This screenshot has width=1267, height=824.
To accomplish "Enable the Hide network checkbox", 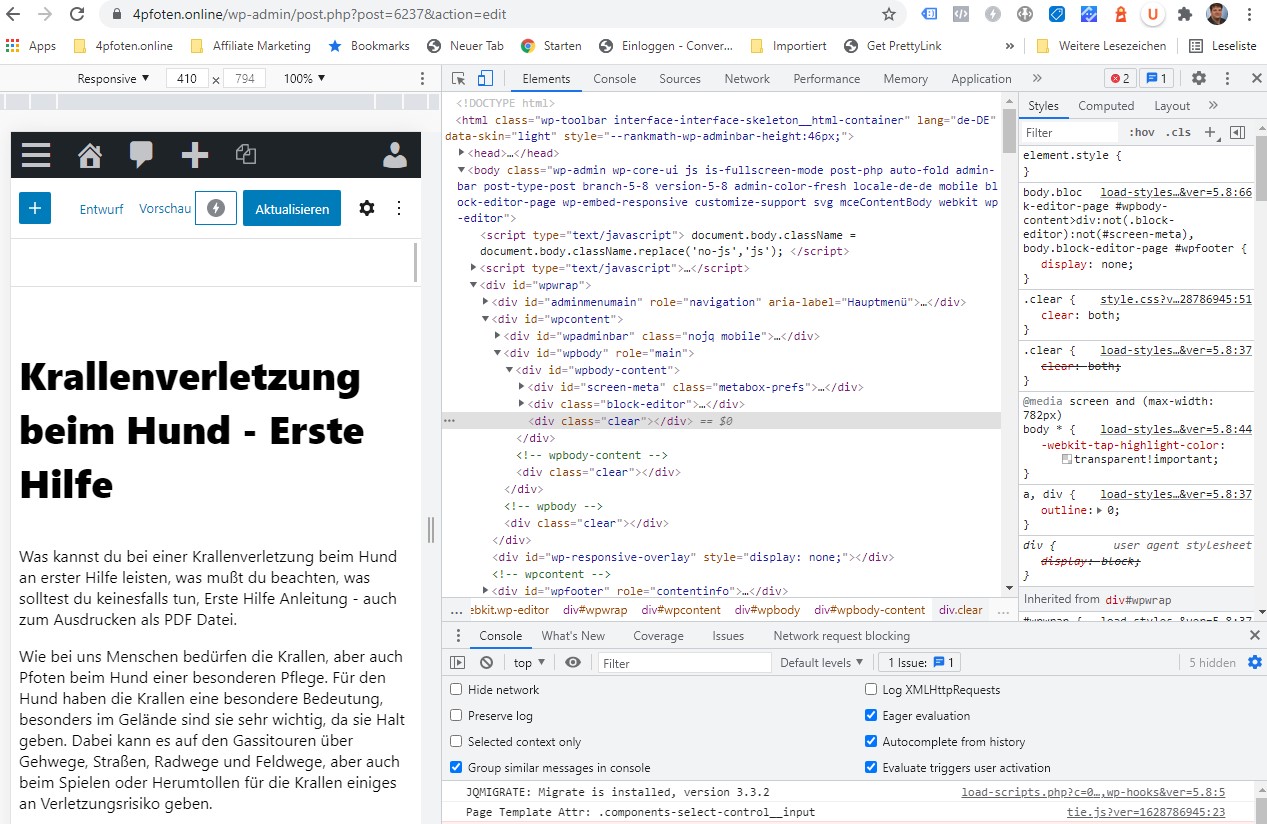I will [456, 689].
